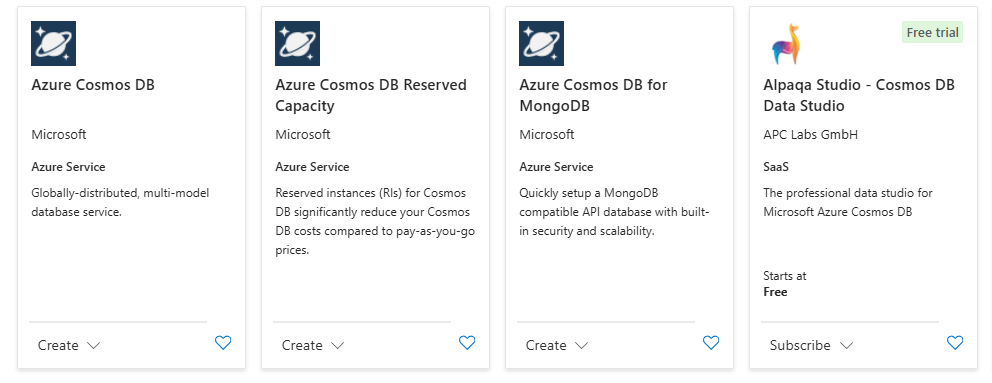Click Azure Service label on Azure Cosmos DB card
This screenshot has height=383, width=992.
click(68, 167)
